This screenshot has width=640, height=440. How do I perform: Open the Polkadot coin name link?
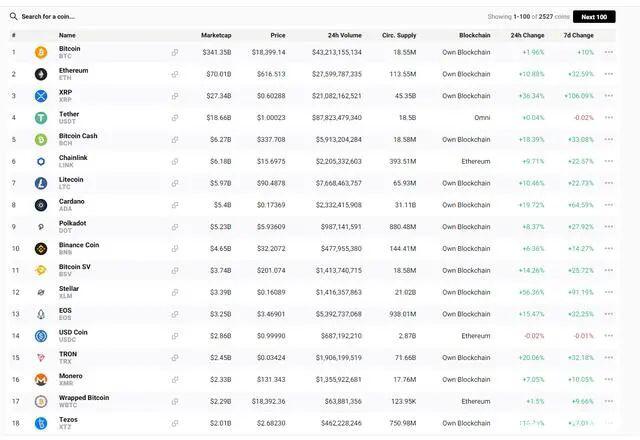click(x=72, y=223)
